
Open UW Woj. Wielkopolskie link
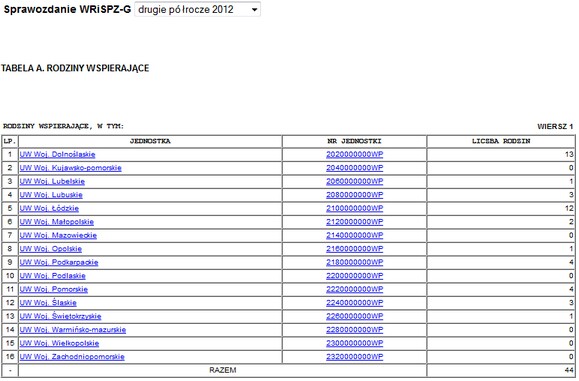click(59, 343)
